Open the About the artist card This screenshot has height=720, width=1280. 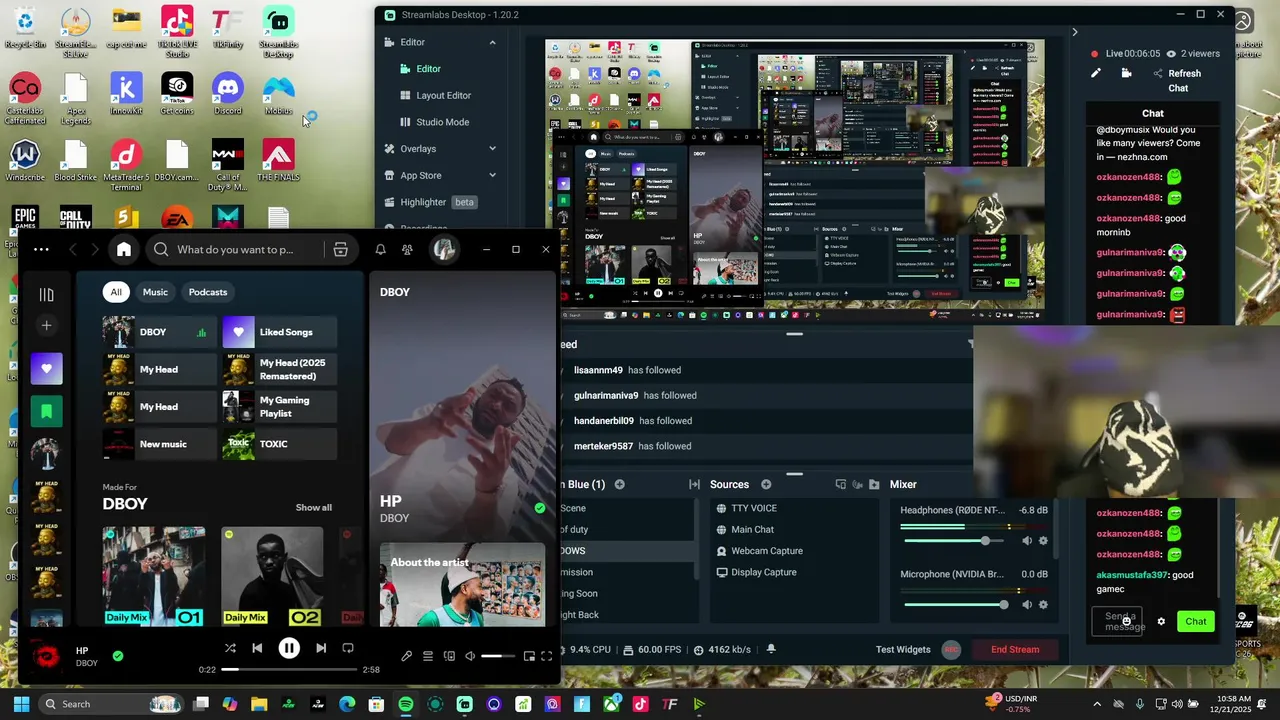(462, 585)
